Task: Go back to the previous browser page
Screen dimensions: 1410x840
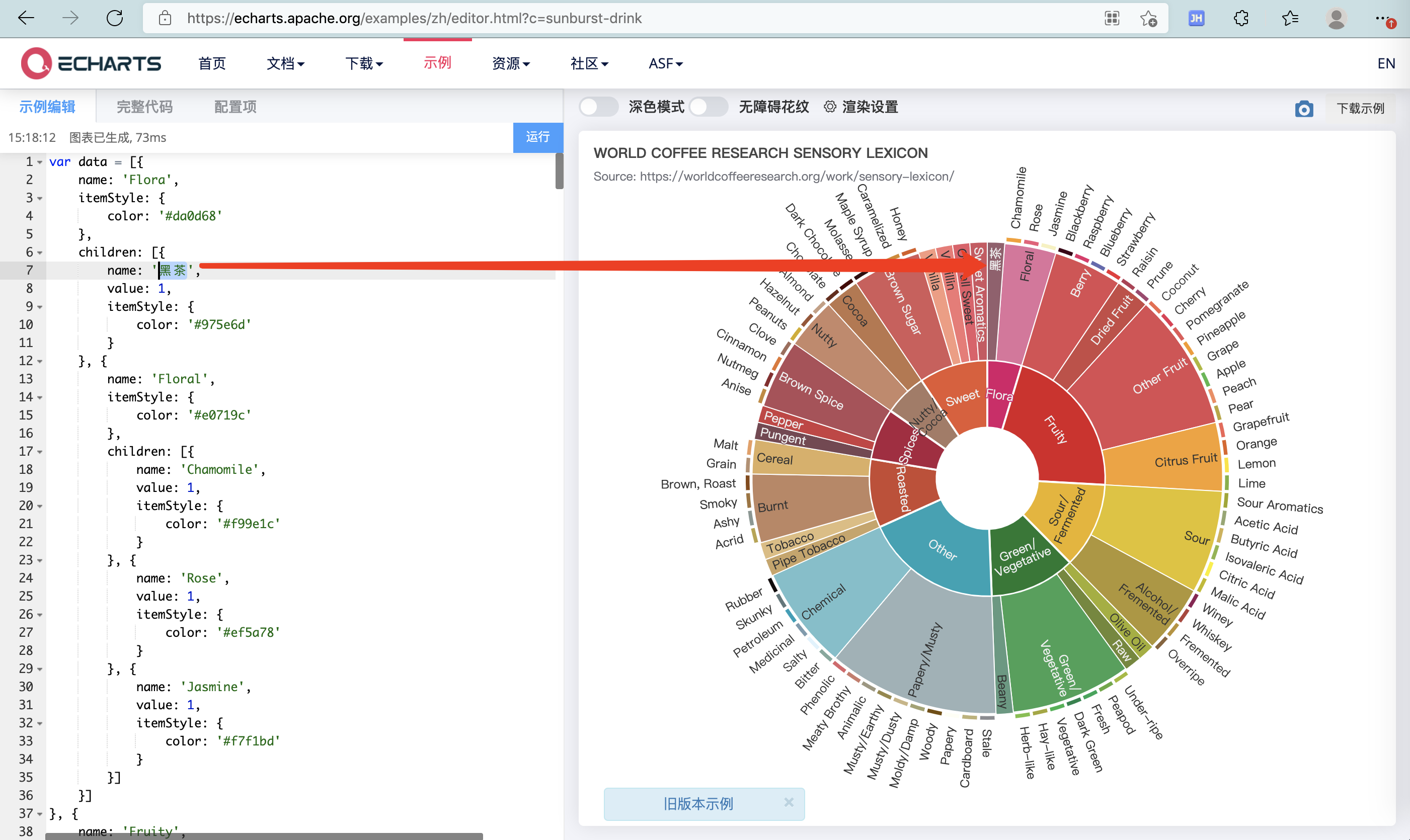Action: pos(26,18)
